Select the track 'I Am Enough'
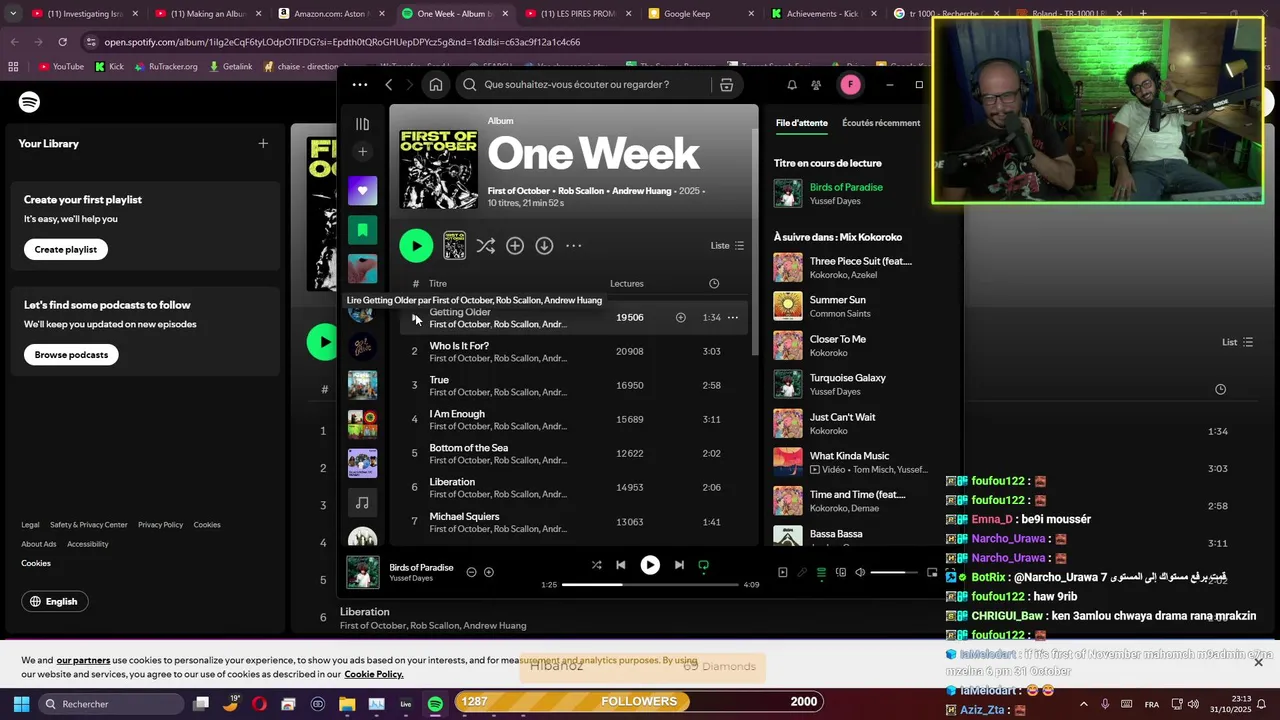Viewport: 1280px width, 720px height. 457,414
